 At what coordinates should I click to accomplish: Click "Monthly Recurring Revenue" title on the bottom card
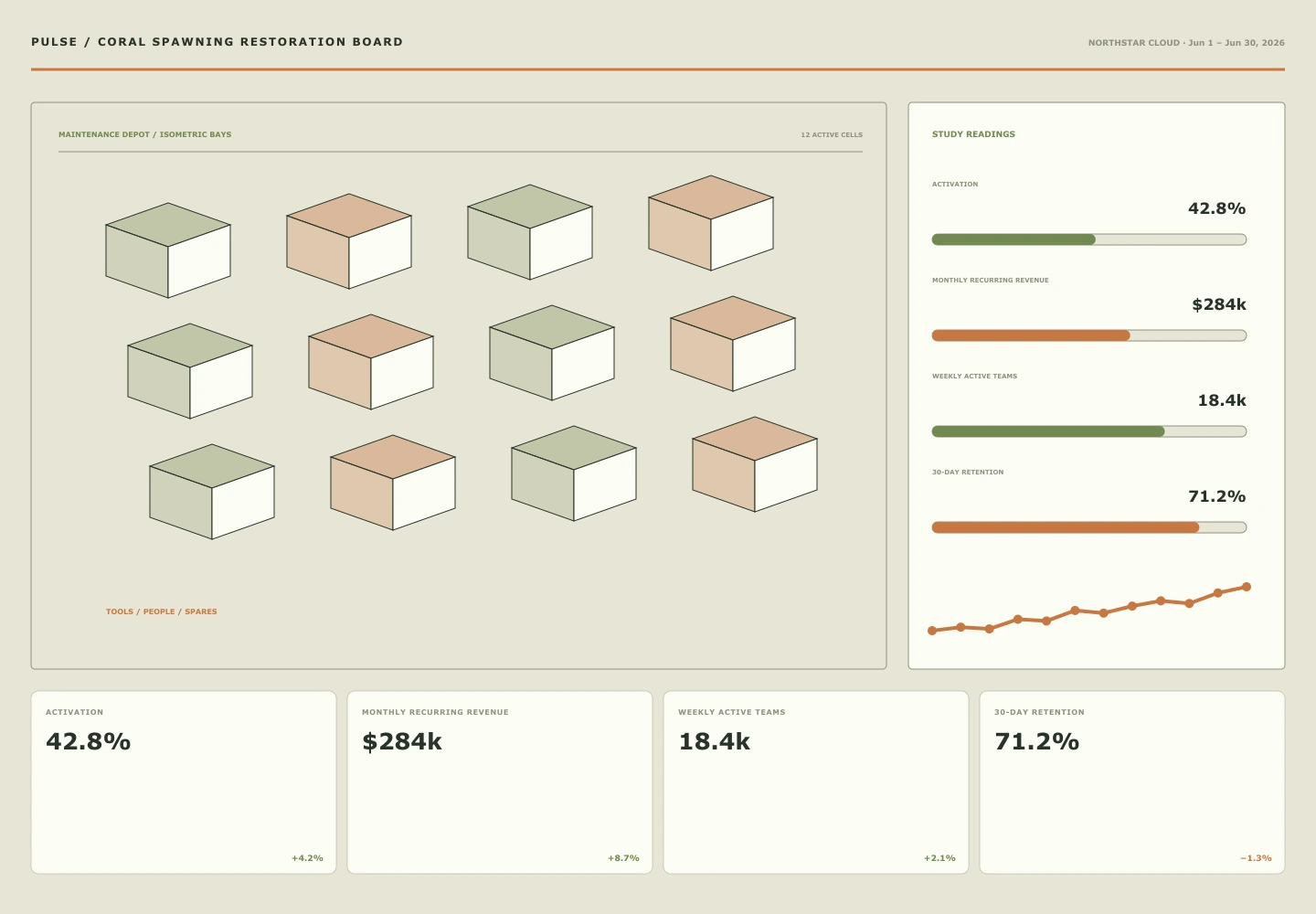[x=435, y=712]
